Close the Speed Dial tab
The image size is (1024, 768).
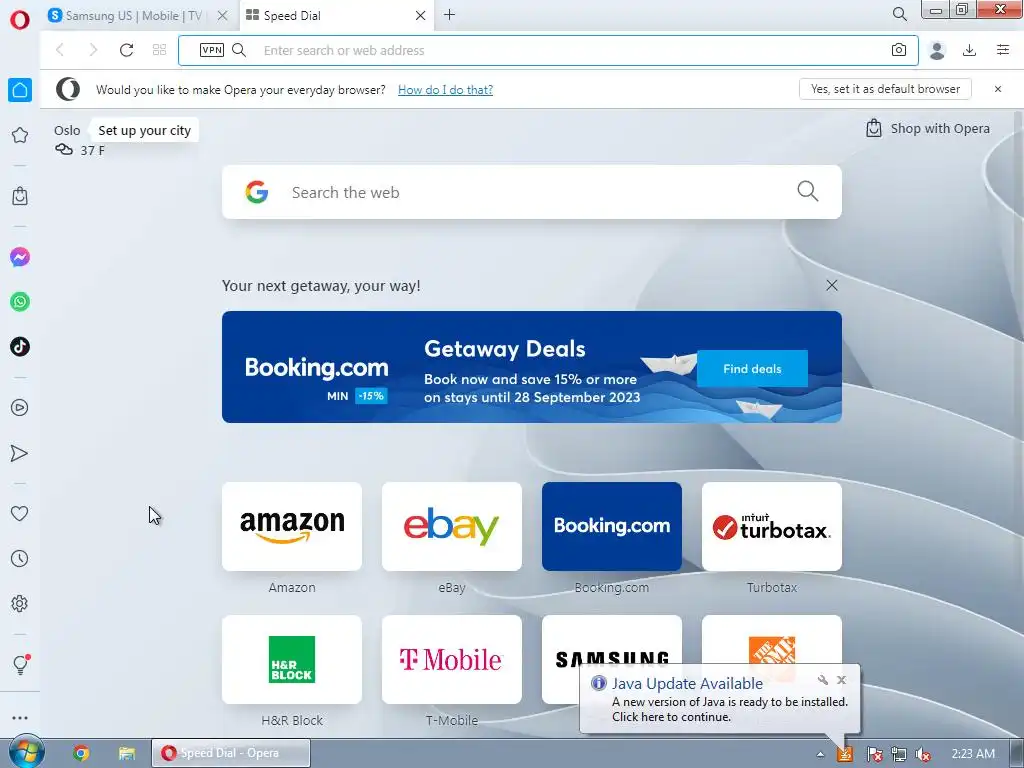(x=421, y=16)
